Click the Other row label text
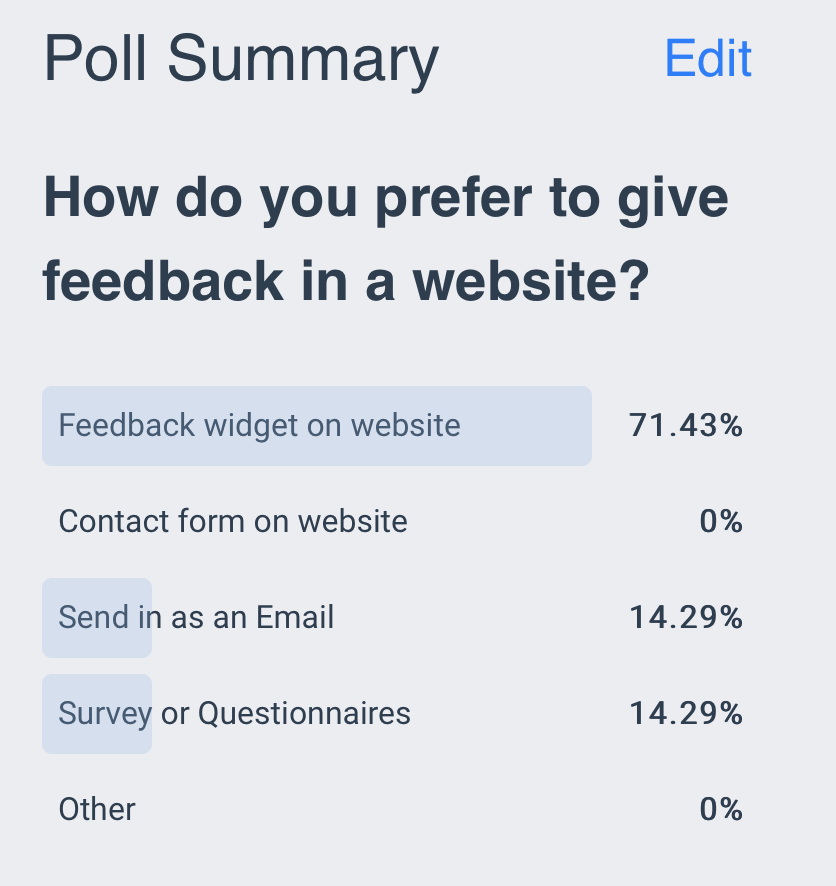This screenshot has height=886, width=836. [96, 809]
